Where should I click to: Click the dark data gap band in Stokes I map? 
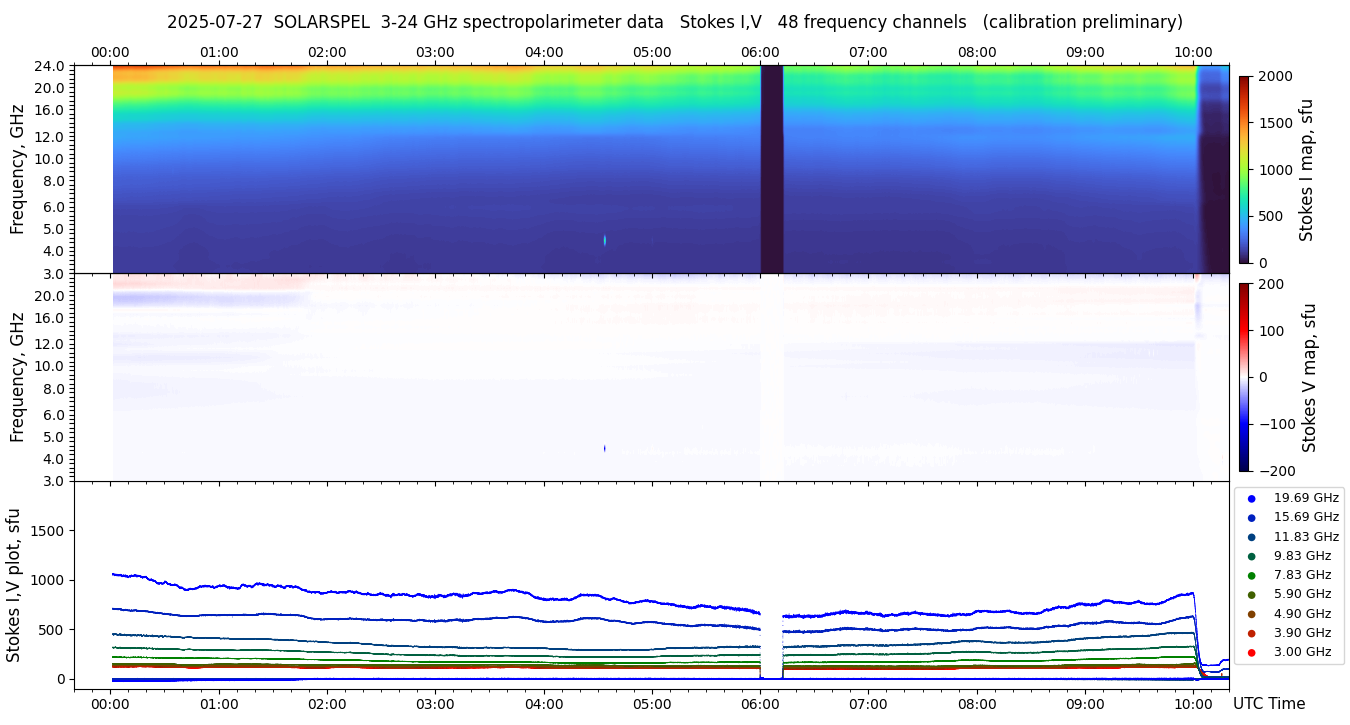tap(771, 169)
